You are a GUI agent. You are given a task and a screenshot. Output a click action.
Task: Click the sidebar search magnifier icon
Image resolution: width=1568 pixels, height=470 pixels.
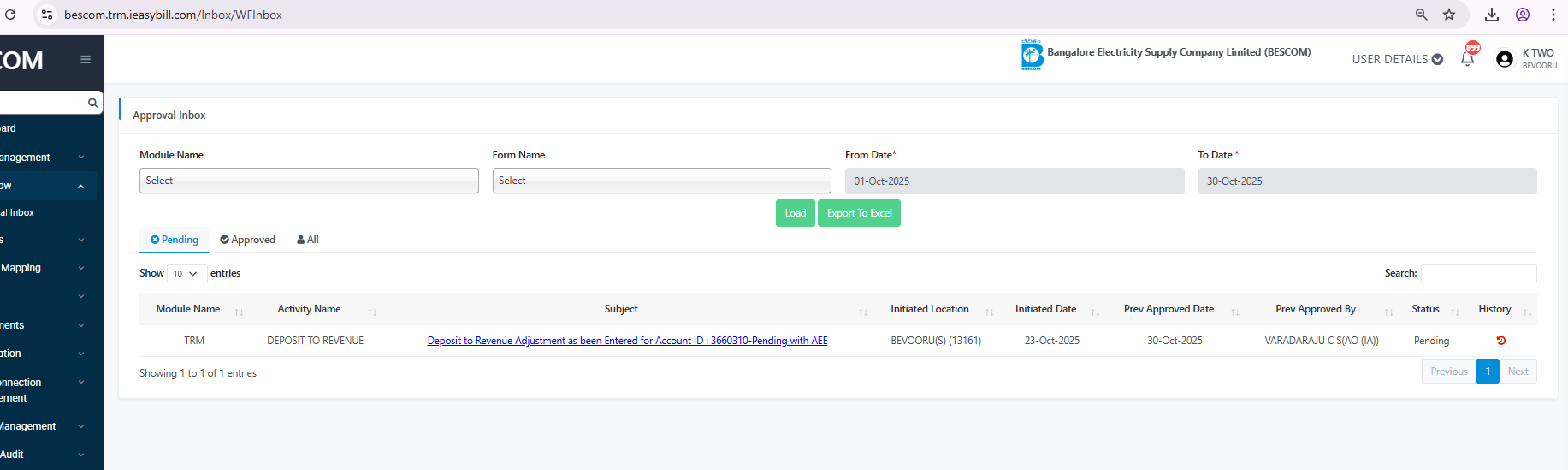click(x=92, y=103)
